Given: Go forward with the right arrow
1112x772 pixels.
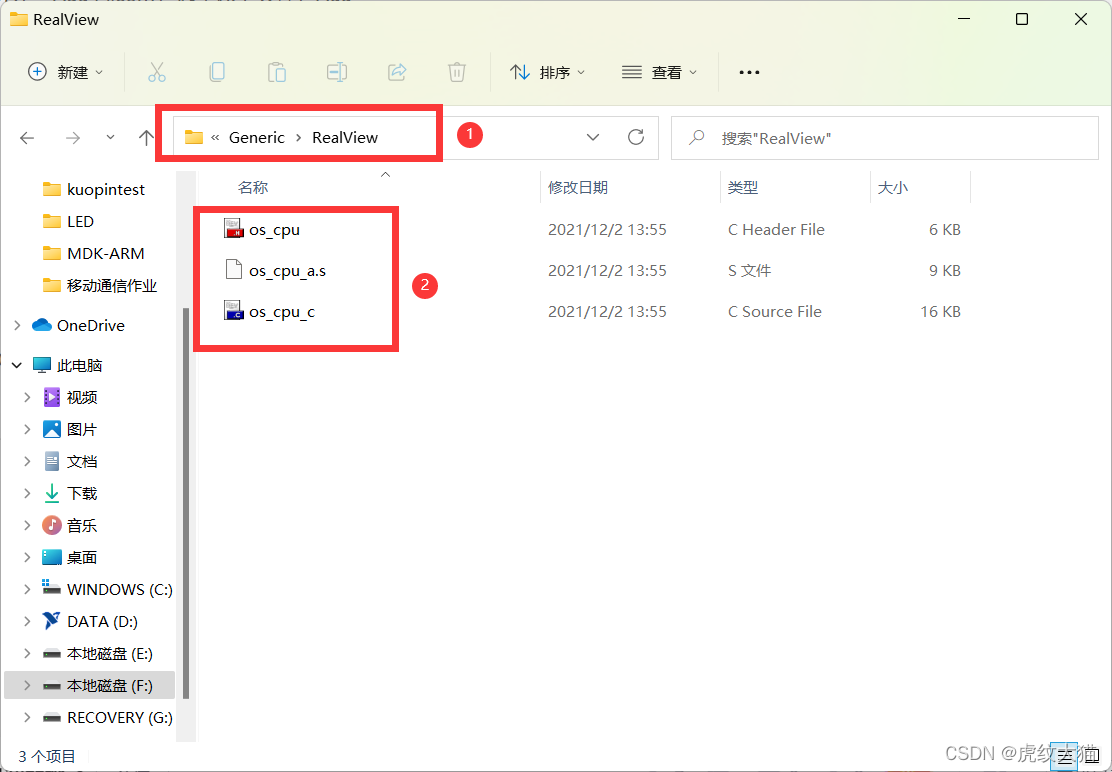Looking at the screenshot, I should click(72, 138).
